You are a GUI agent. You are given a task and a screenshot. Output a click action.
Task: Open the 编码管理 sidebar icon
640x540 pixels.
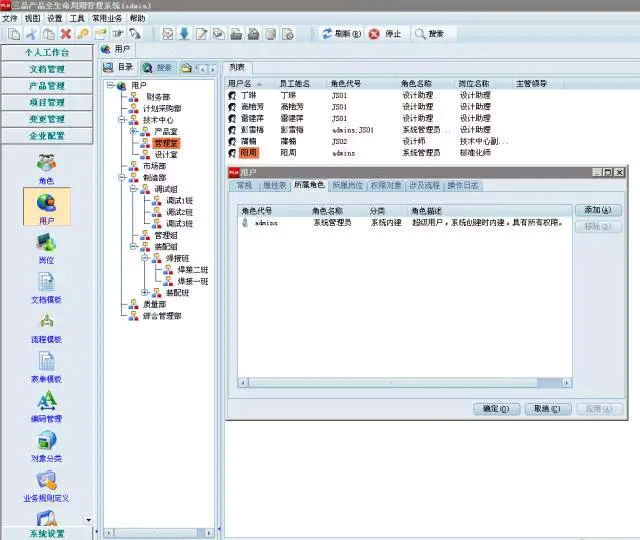(x=46, y=405)
